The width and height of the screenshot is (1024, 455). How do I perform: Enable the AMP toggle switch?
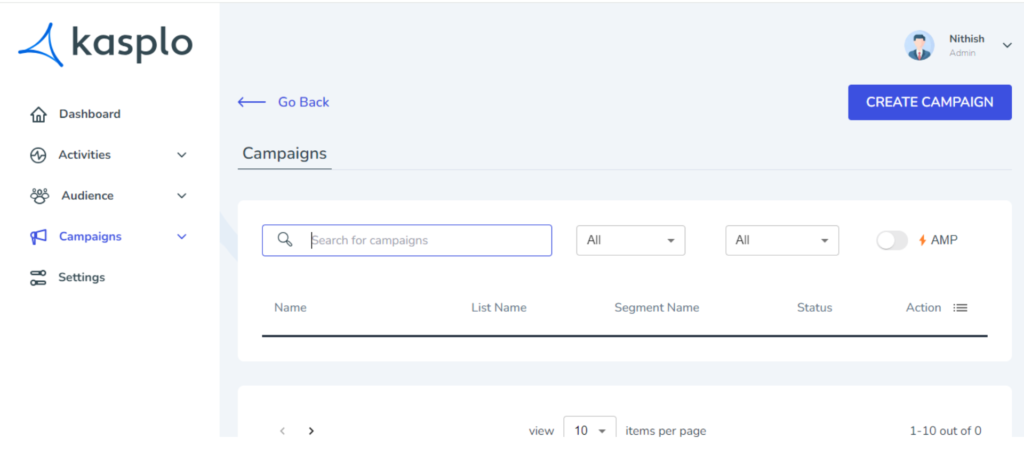coord(891,240)
